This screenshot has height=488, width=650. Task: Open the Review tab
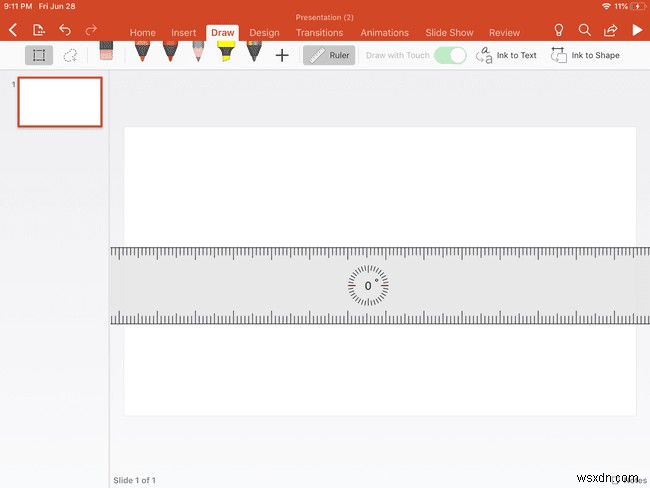[504, 32]
